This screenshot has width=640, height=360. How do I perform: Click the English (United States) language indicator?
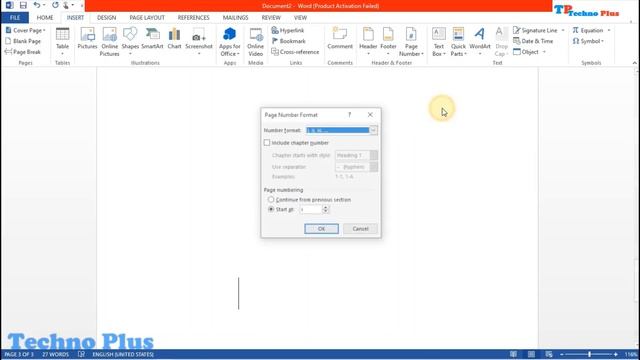pyautogui.click(x=123, y=354)
